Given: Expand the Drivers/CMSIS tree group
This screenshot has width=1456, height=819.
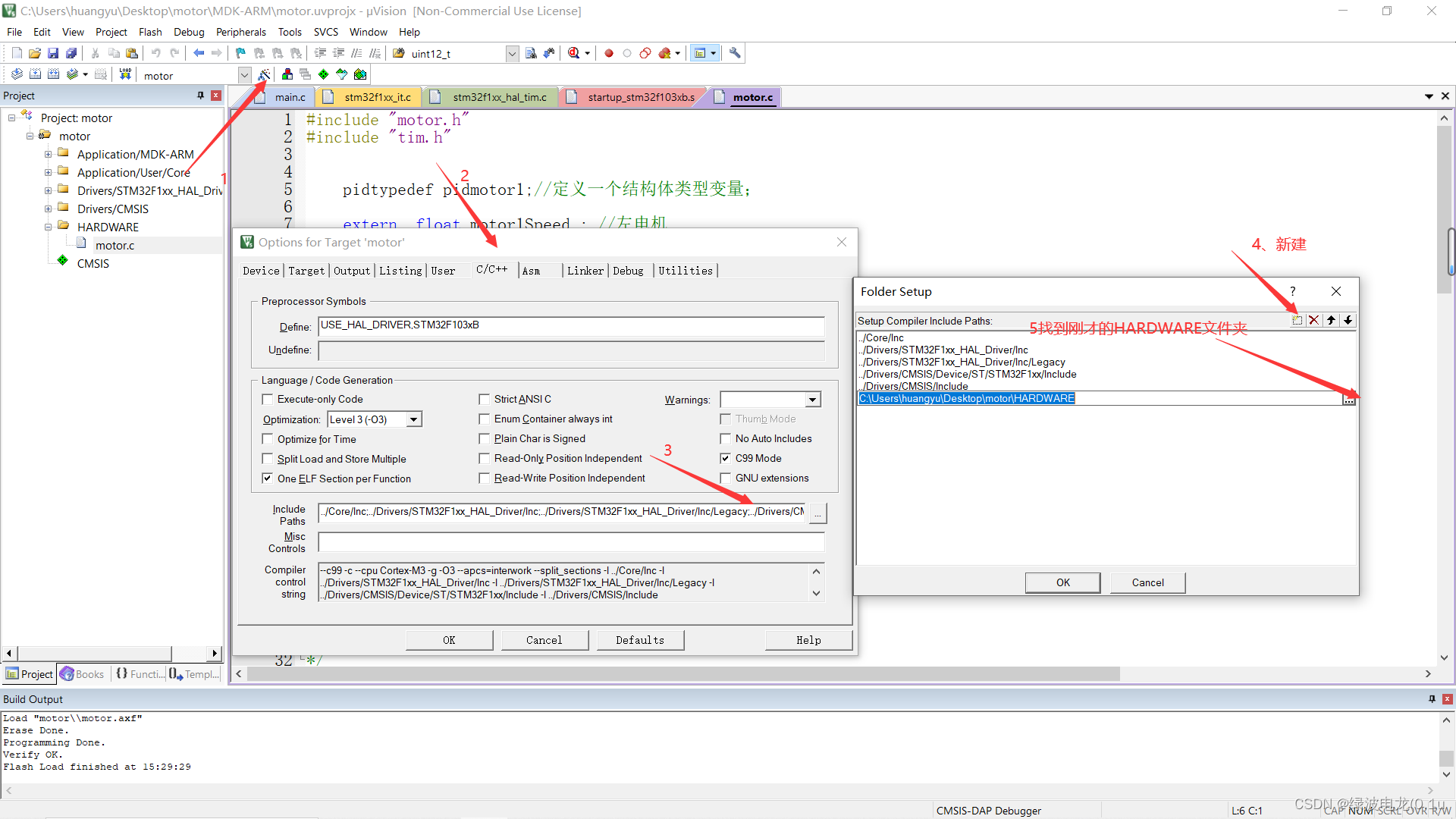Looking at the screenshot, I should [49, 209].
